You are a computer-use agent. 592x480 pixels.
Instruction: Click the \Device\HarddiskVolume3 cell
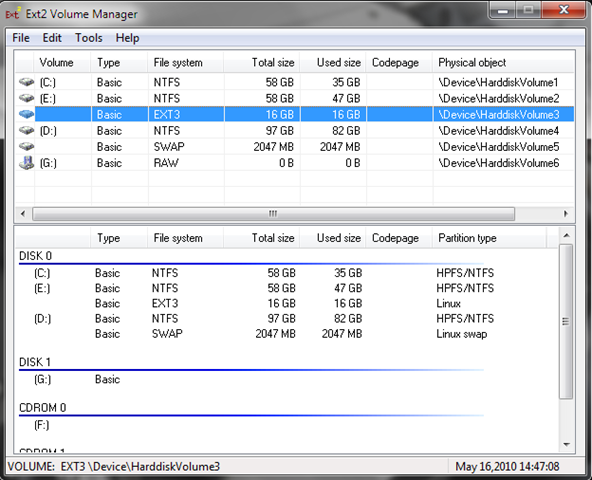click(498, 115)
